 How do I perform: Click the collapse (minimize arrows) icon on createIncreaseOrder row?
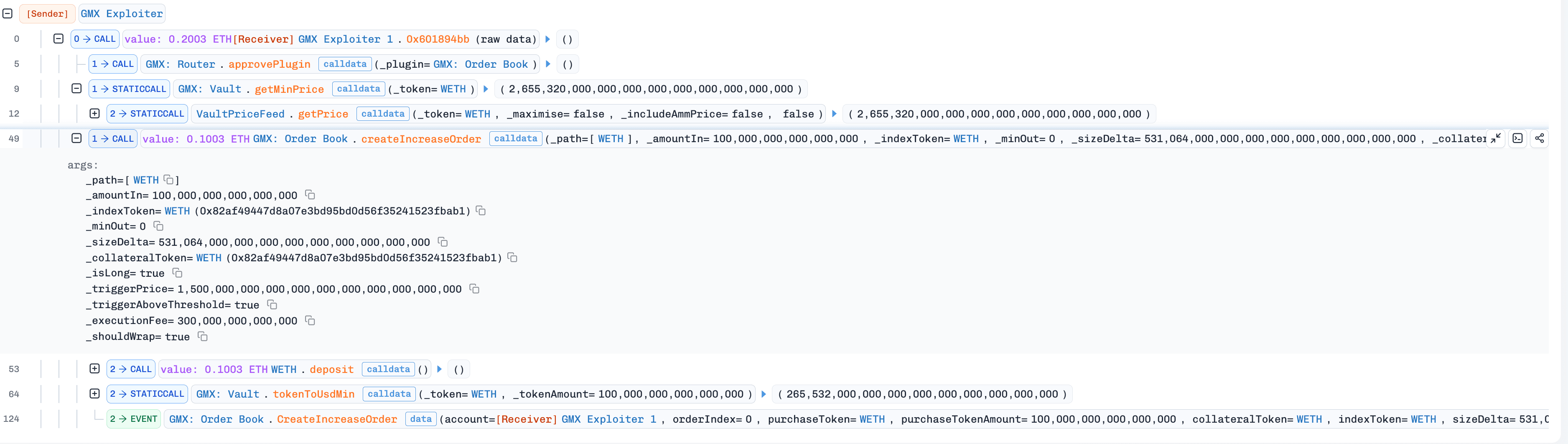(1496, 138)
